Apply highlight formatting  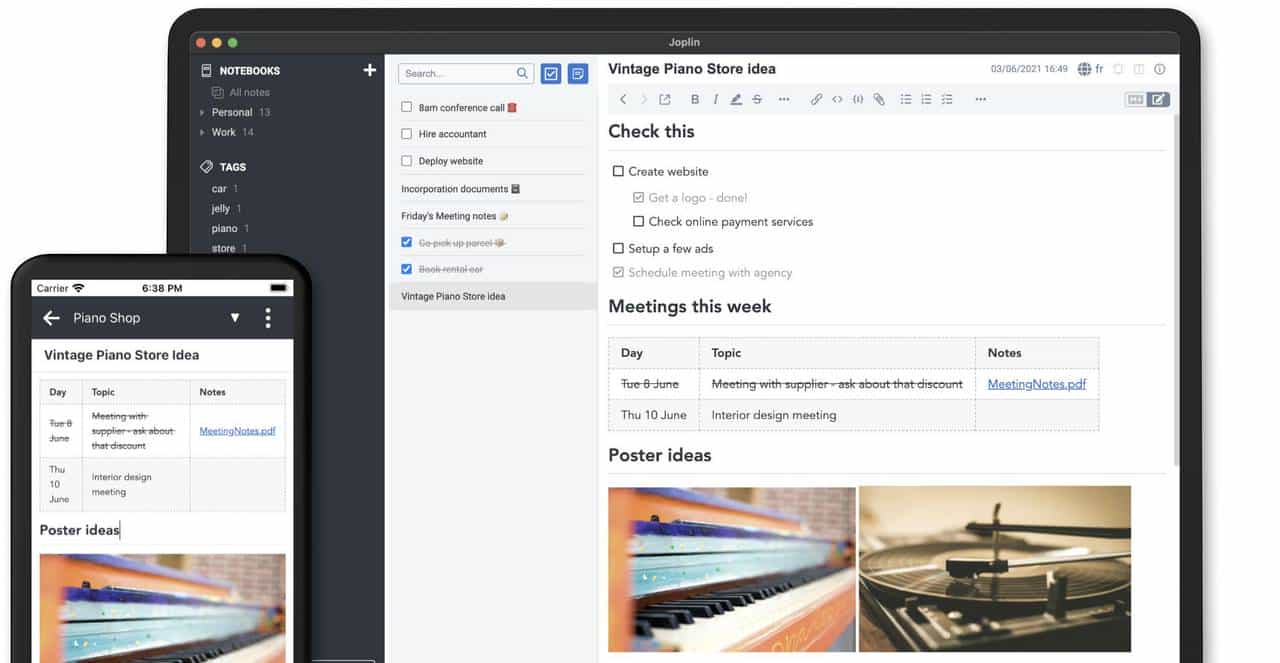(737, 99)
